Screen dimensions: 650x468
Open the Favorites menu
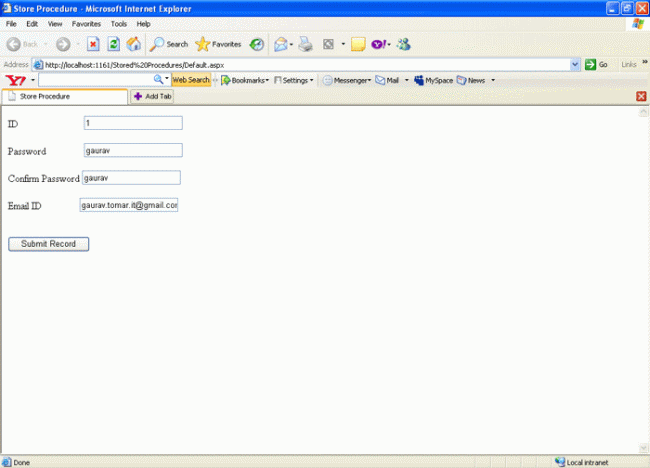pyautogui.click(x=86, y=24)
